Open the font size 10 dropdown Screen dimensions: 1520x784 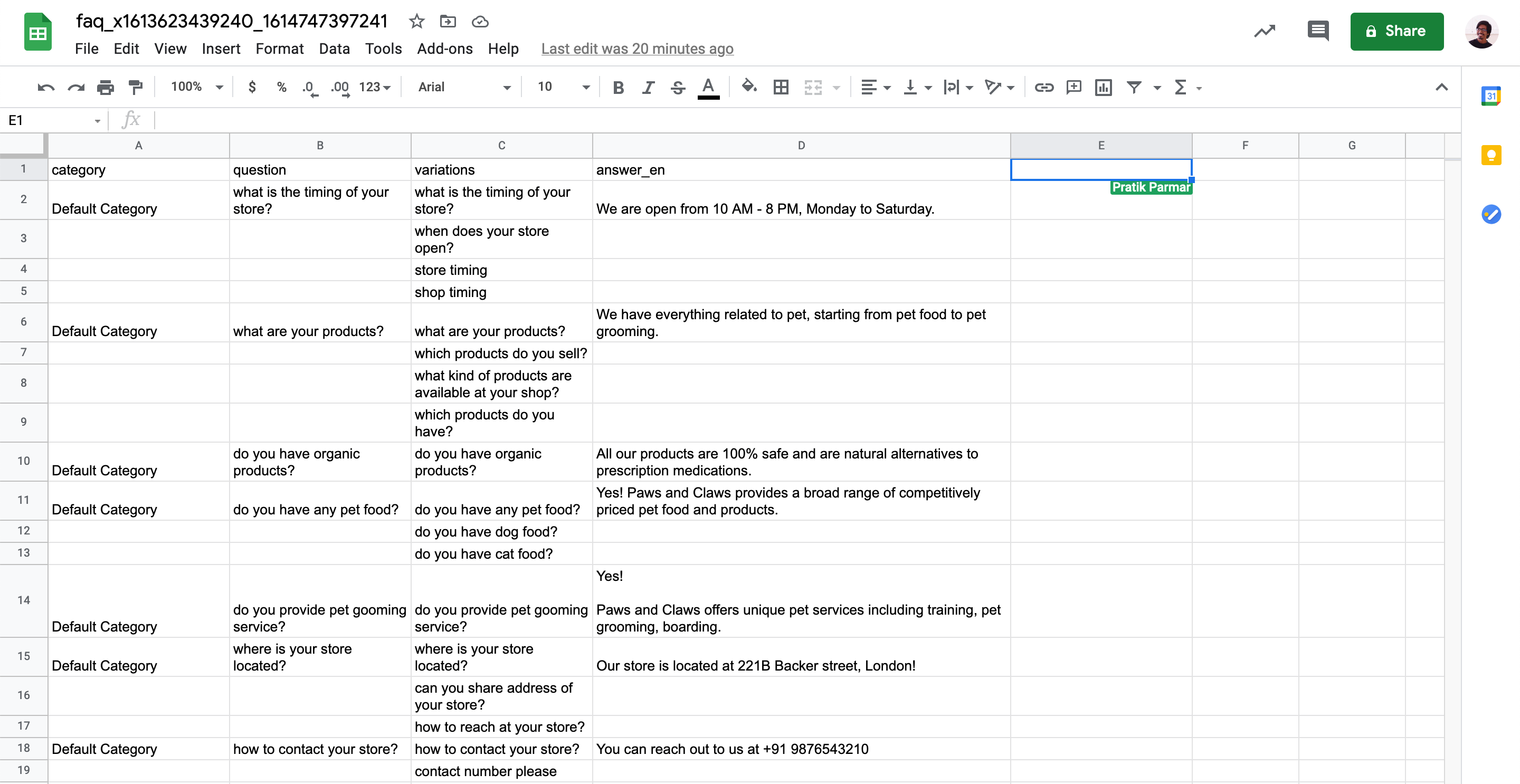point(563,87)
